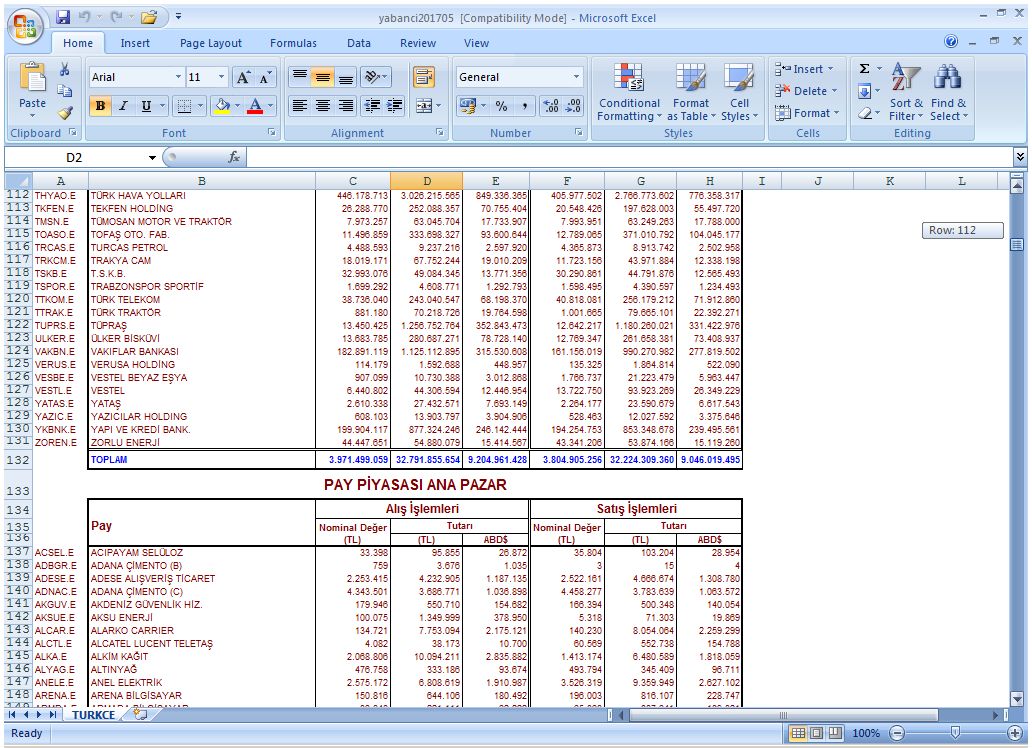Expand the formula bar

tap(1019, 157)
